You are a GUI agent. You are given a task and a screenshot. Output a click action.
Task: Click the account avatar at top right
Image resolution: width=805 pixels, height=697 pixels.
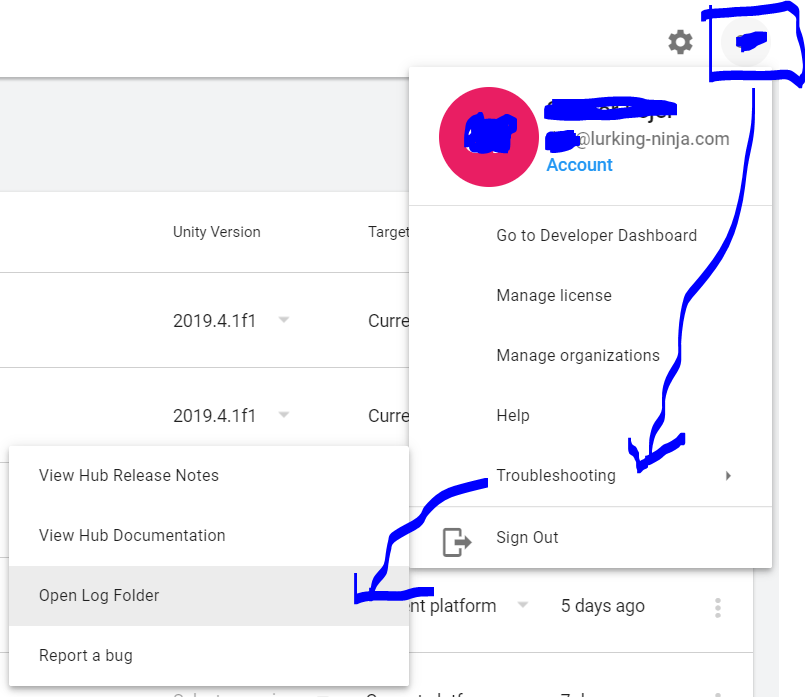click(746, 43)
